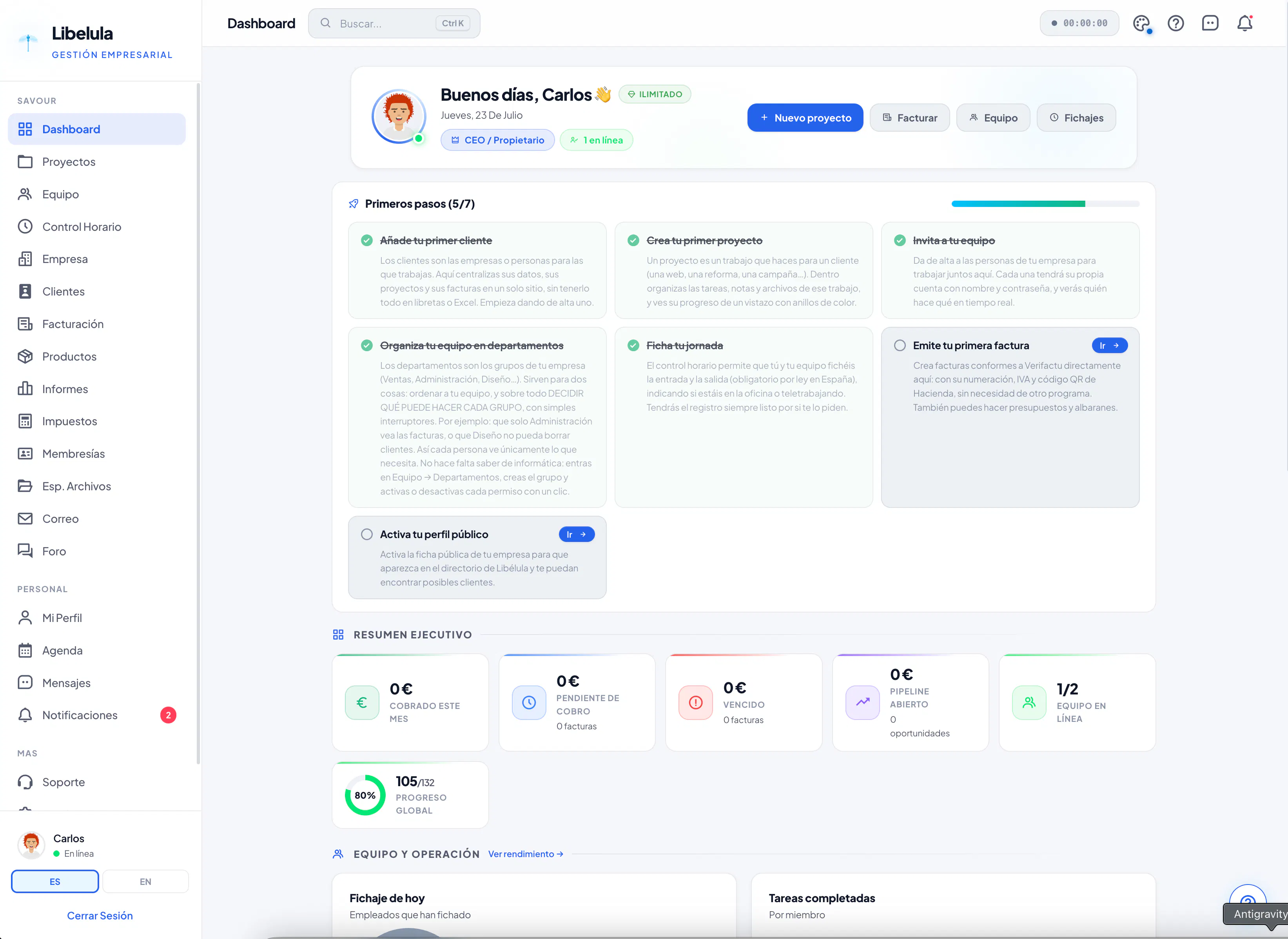Viewport: 1288px width, 939px height.
Task: Click the Esp. Archivos folder icon
Action: (25, 486)
